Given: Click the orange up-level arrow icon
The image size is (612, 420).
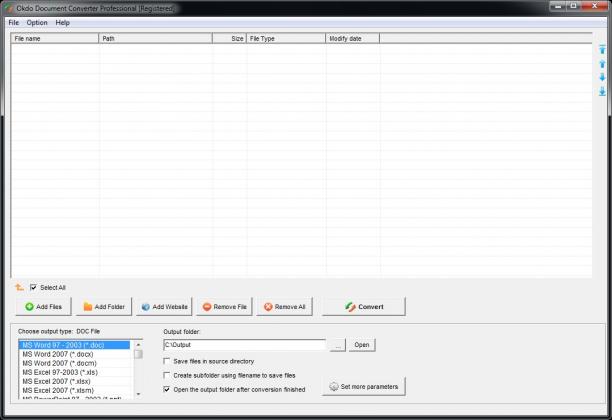Looking at the screenshot, I should coord(19,288).
